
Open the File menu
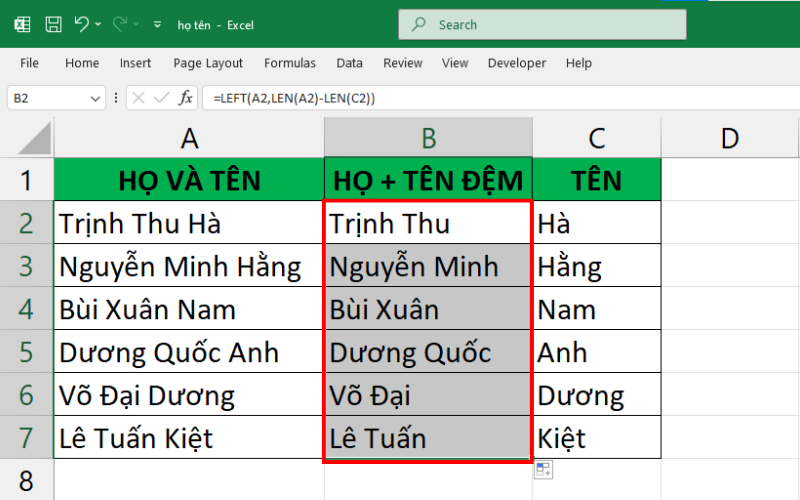point(29,63)
